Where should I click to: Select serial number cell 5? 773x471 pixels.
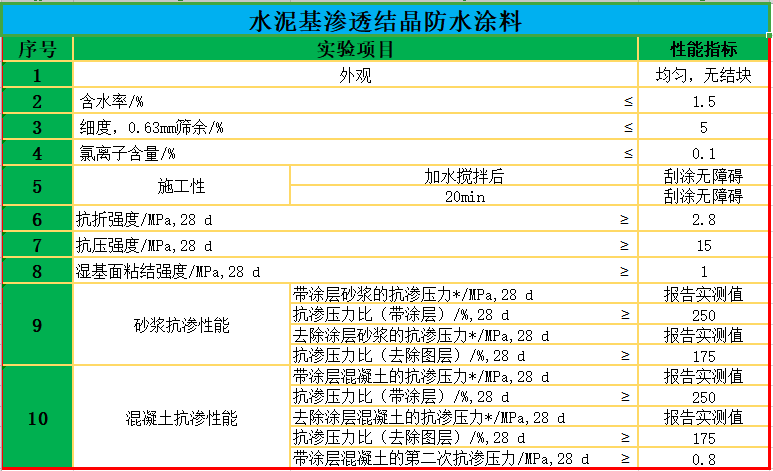pos(37,186)
